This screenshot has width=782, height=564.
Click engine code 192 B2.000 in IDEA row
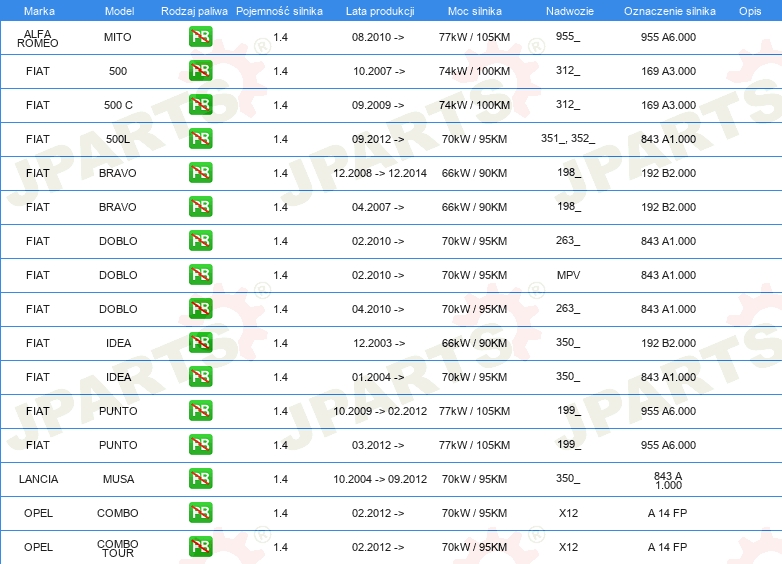click(x=668, y=343)
